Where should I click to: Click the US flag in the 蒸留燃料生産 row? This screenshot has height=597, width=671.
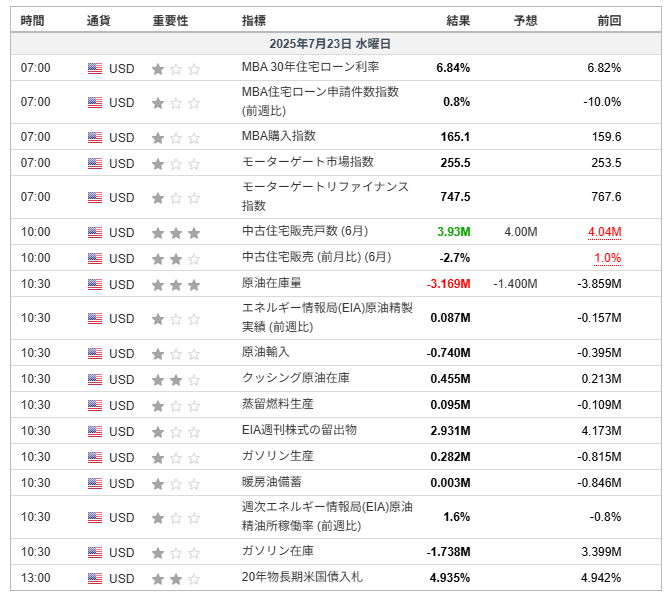(x=95, y=405)
